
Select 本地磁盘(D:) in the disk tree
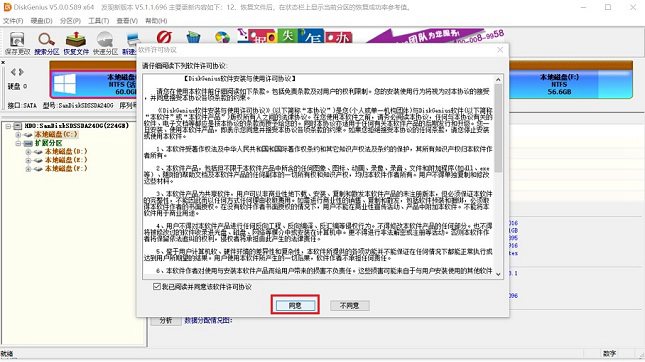[66, 152]
